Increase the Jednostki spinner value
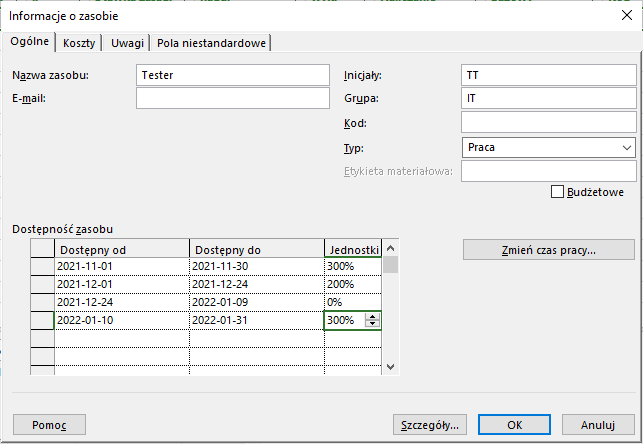The width and height of the screenshot is (643, 444). 373,316
